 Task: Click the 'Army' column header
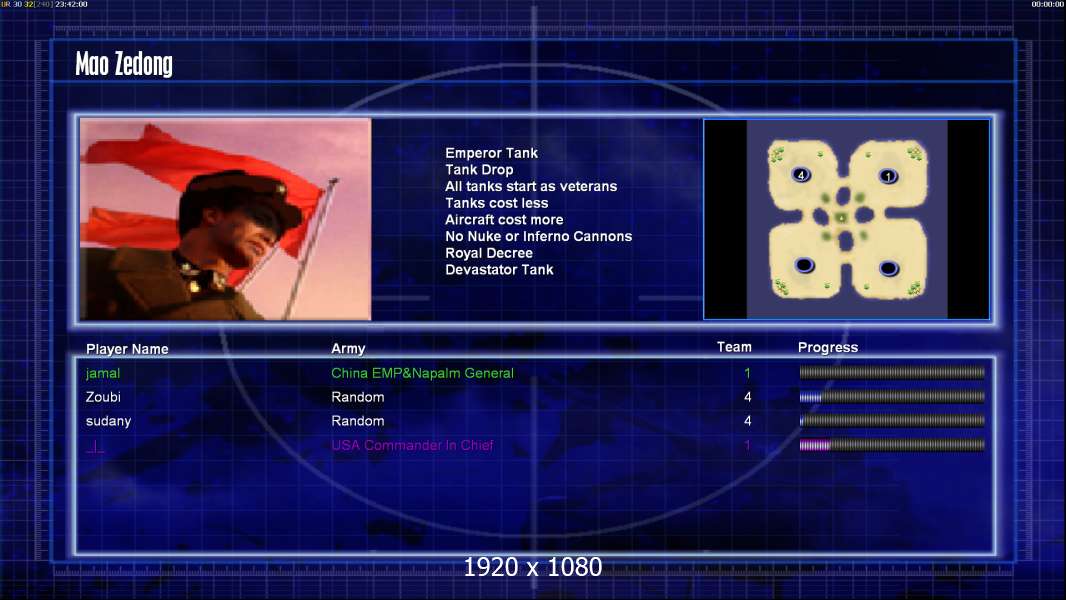click(348, 349)
